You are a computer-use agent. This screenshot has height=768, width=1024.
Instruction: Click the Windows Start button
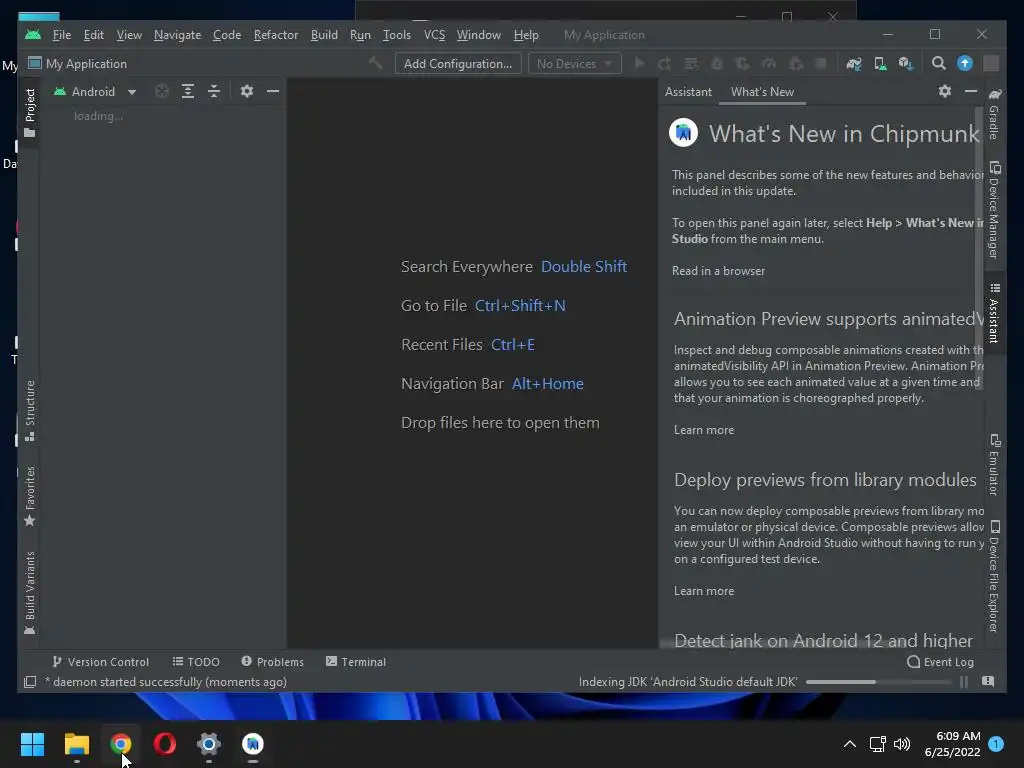[32, 744]
